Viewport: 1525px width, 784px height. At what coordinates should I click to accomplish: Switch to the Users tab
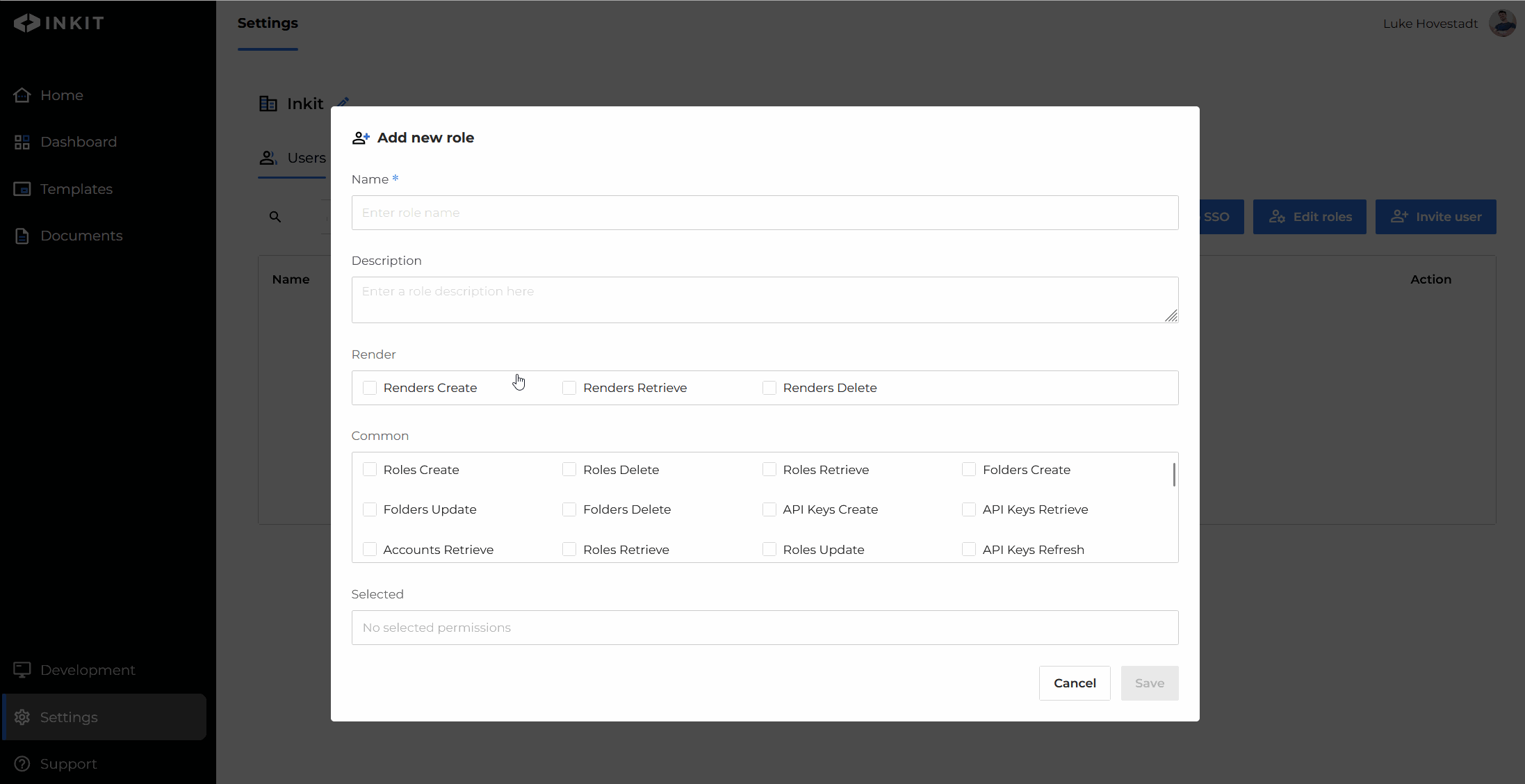pos(293,158)
